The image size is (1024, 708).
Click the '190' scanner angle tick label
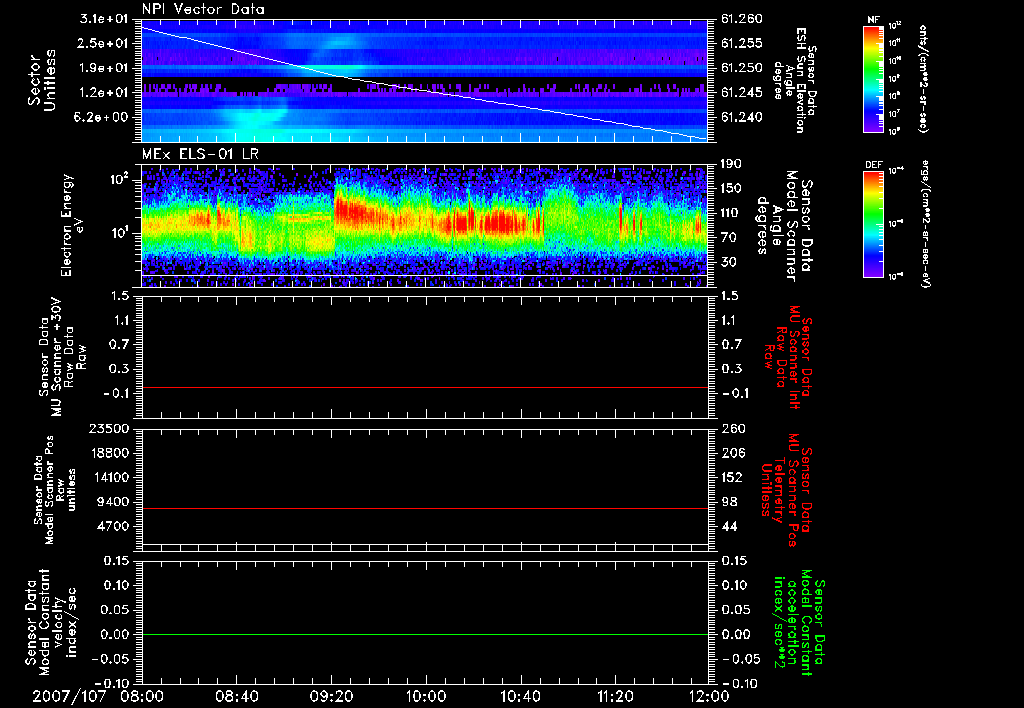(731, 164)
